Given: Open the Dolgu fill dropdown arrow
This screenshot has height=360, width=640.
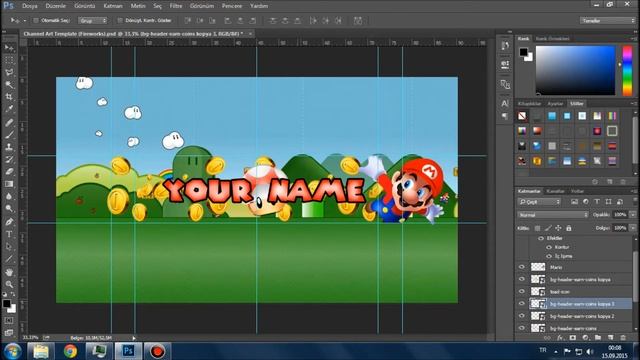Looking at the screenshot, I should click(x=633, y=228).
